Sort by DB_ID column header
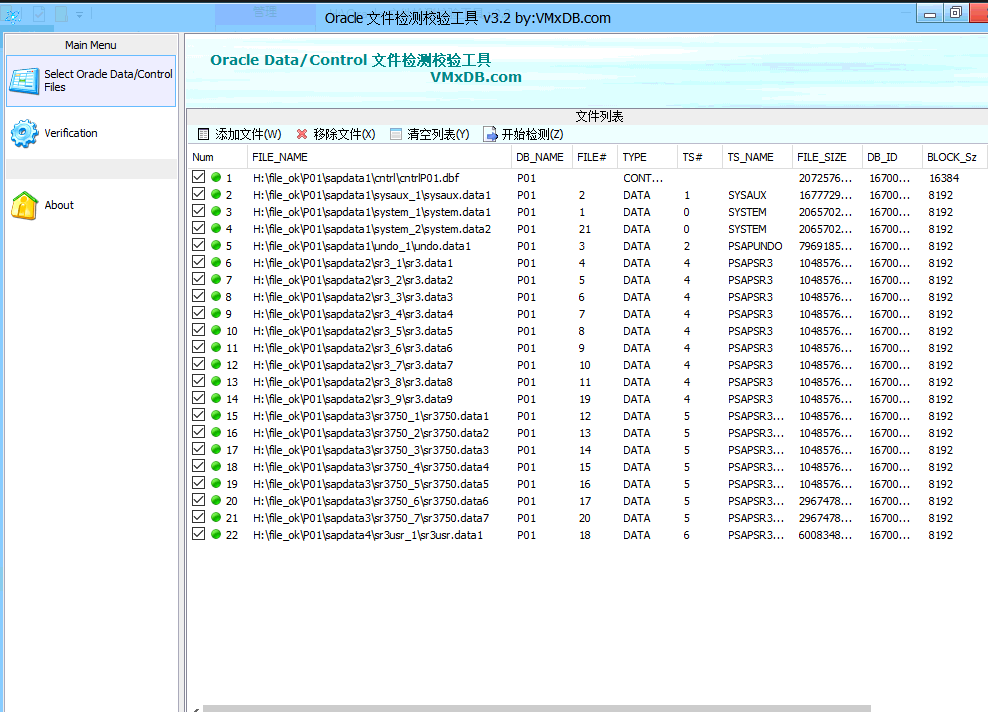 click(892, 157)
